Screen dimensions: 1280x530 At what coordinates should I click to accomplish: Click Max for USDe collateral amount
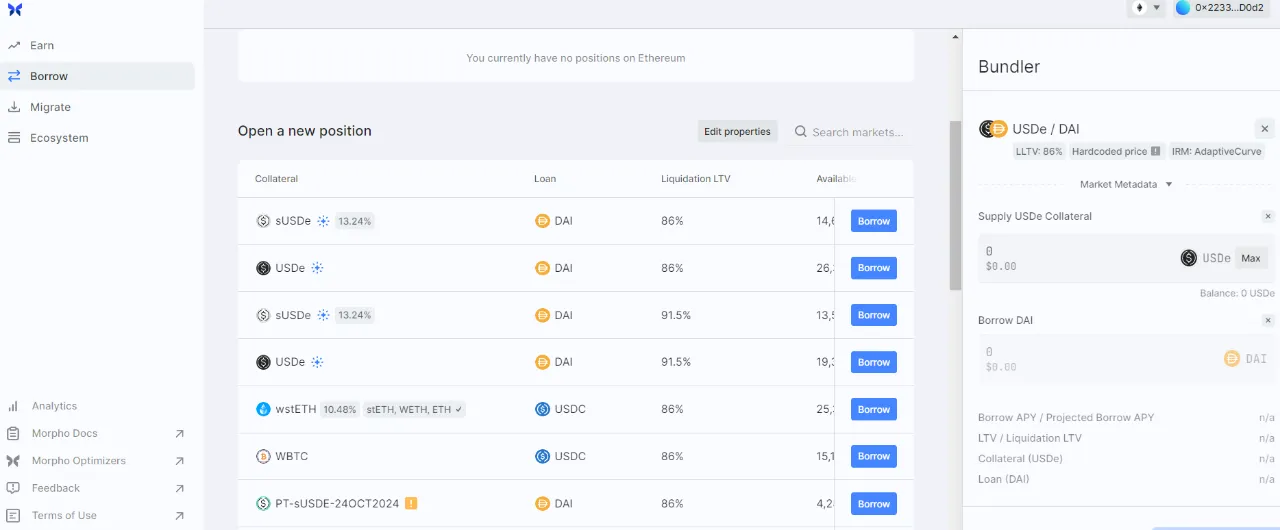1250,258
